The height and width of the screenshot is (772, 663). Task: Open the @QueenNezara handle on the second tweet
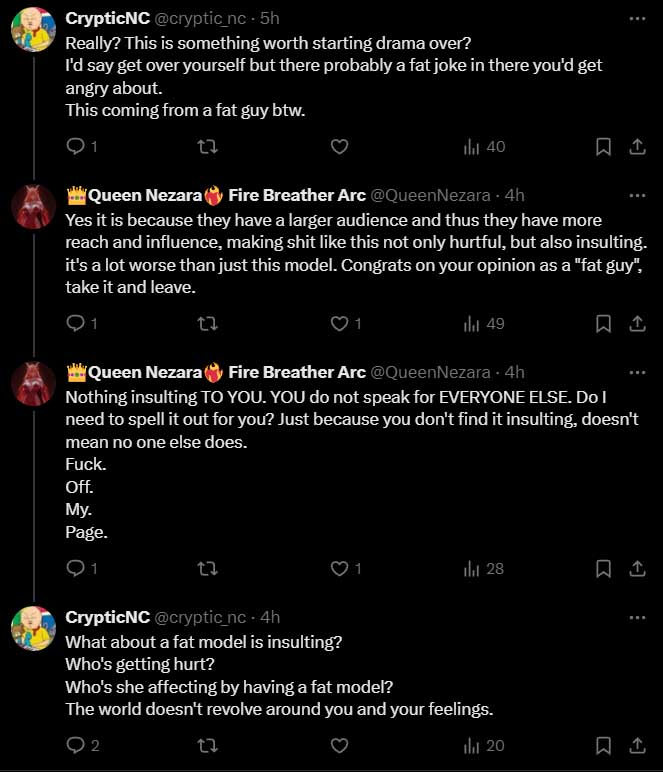[430, 195]
